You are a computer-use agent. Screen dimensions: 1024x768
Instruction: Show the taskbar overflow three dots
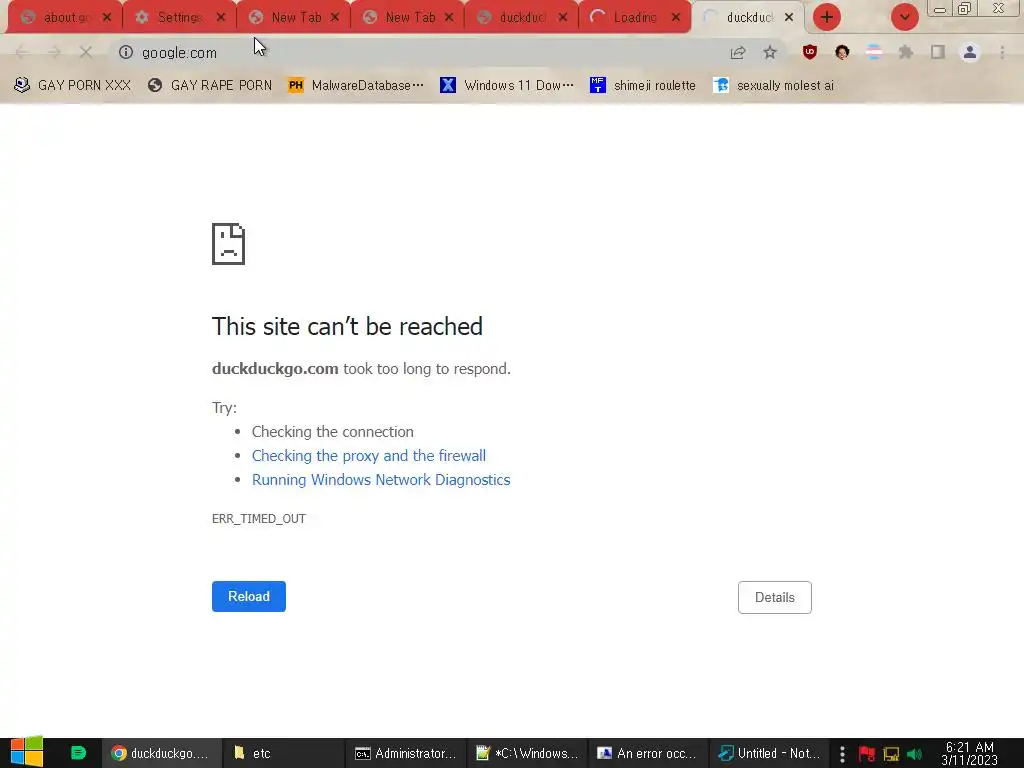pyautogui.click(x=842, y=754)
